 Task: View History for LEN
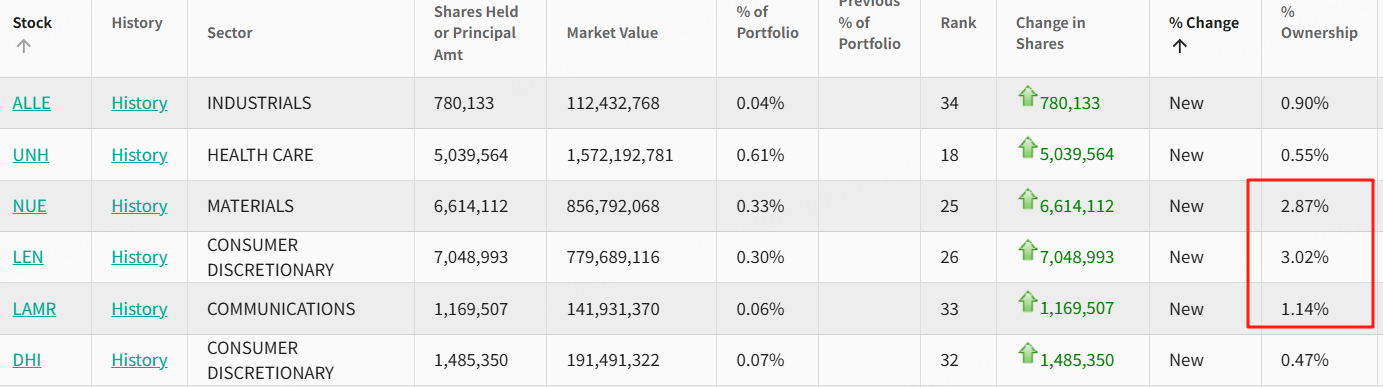pyautogui.click(x=139, y=257)
